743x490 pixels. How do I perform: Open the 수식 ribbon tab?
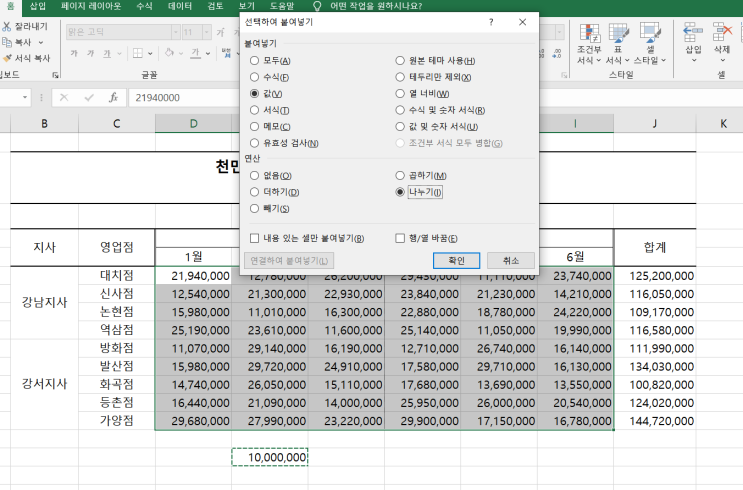pyautogui.click(x=144, y=6)
